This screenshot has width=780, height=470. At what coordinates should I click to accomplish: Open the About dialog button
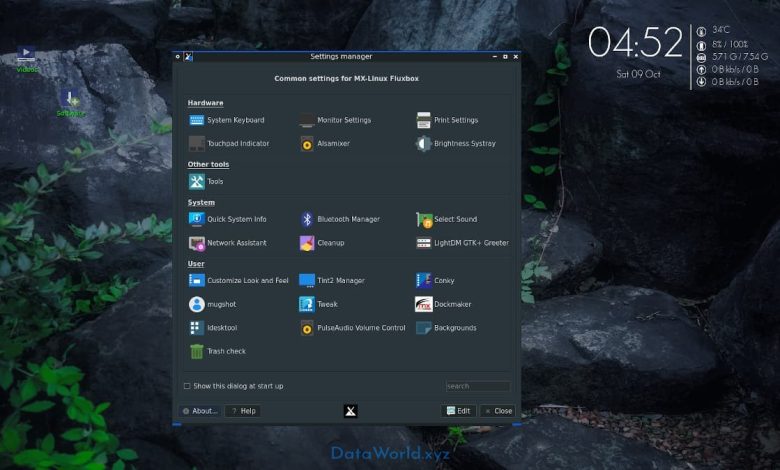pos(200,411)
